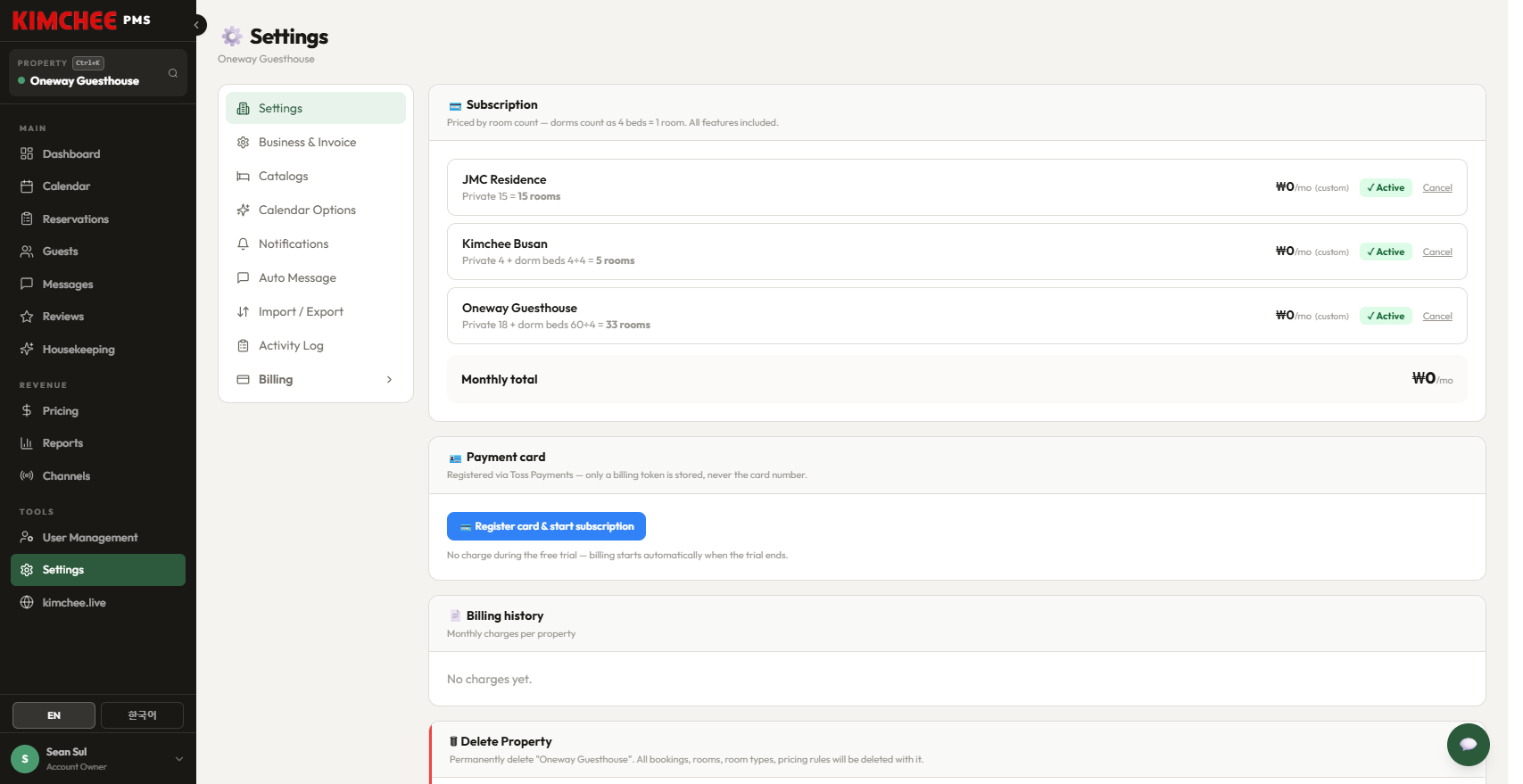Click the Import / Export arrows icon
1523x784 pixels.
(243, 311)
